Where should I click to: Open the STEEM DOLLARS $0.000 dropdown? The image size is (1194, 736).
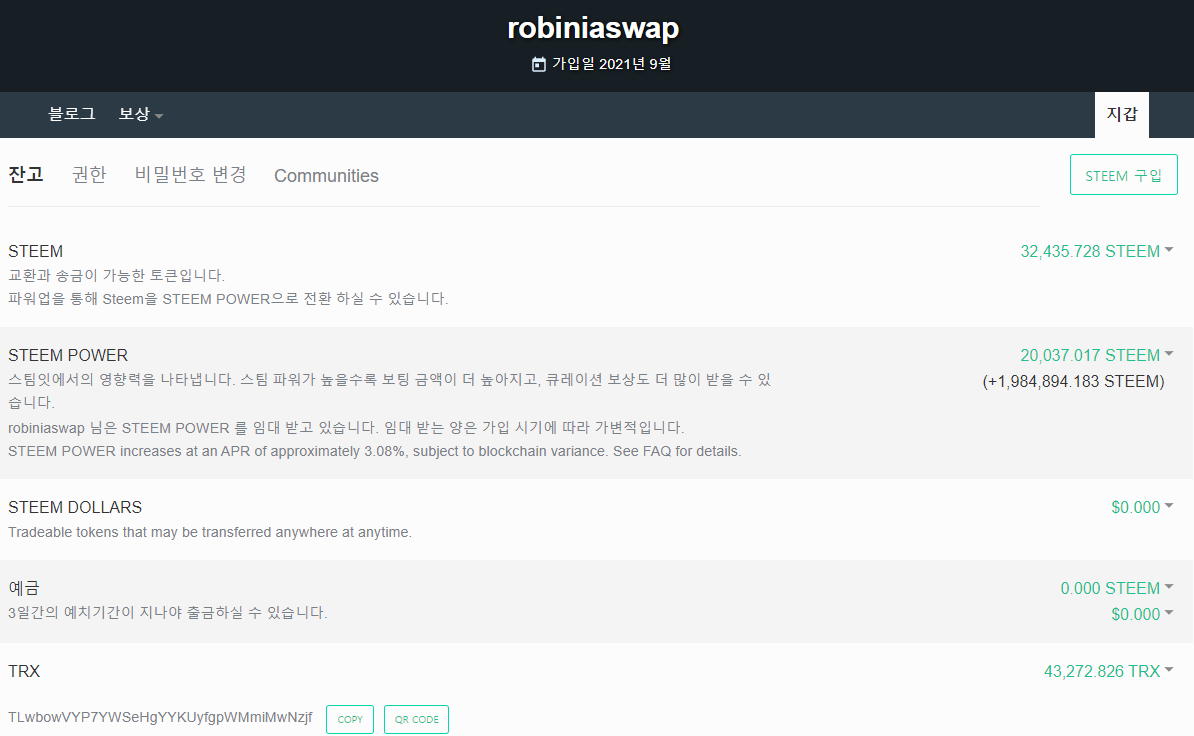(1142, 507)
